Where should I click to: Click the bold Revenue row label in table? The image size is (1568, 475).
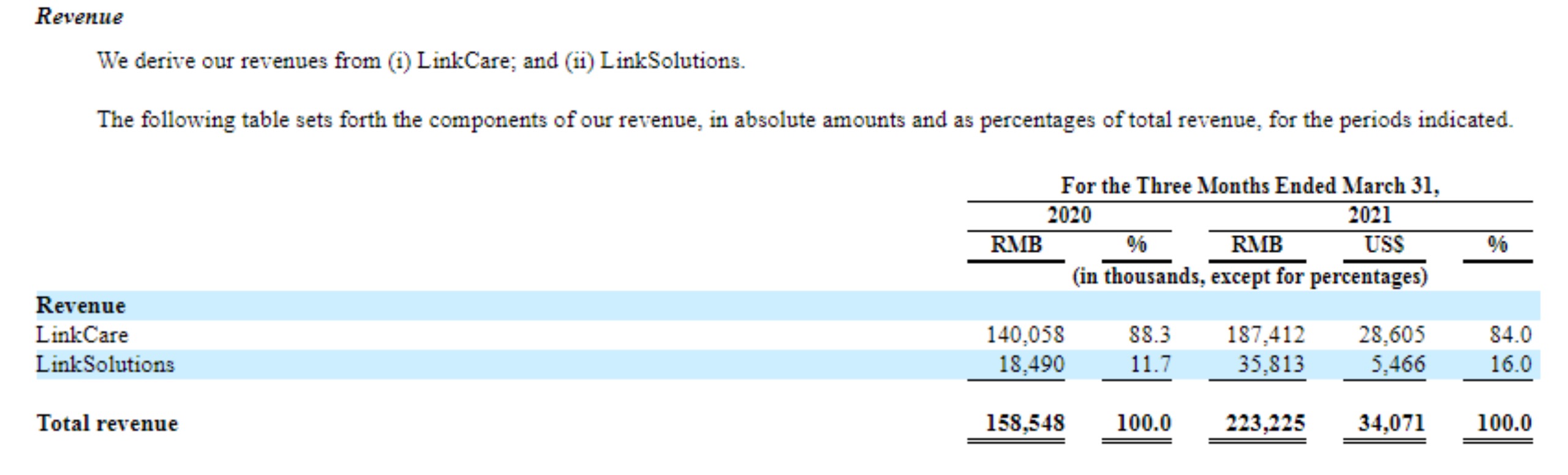[x=81, y=305]
